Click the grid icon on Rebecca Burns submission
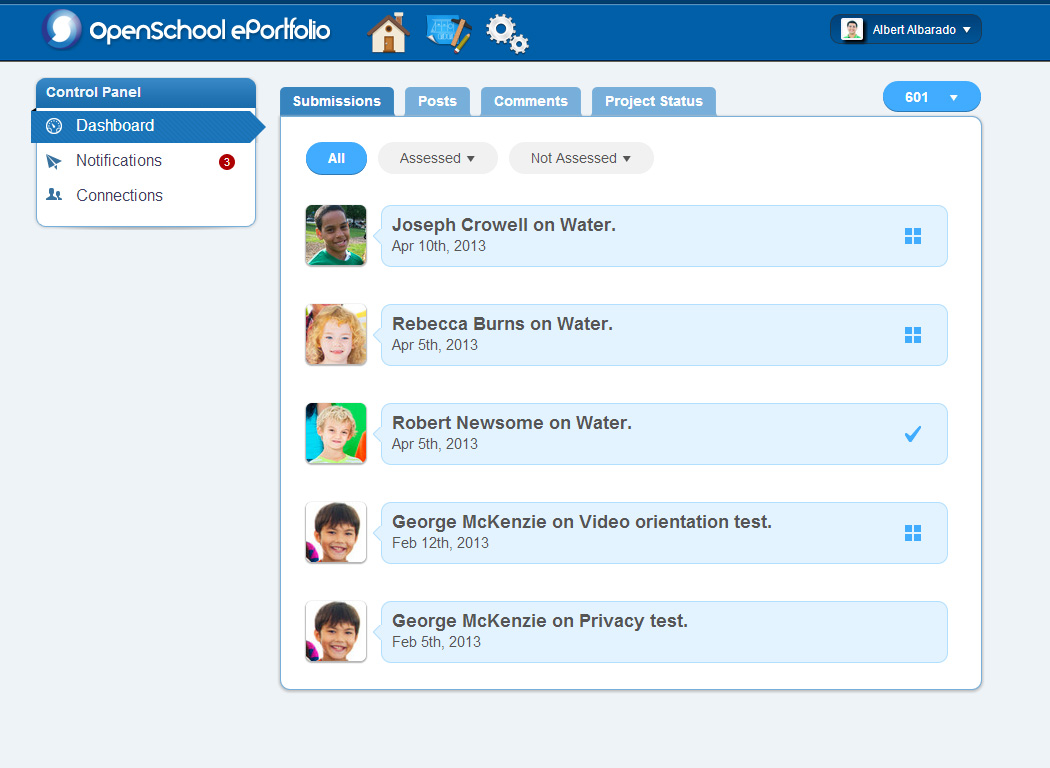This screenshot has width=1050, height=768. 913,335
